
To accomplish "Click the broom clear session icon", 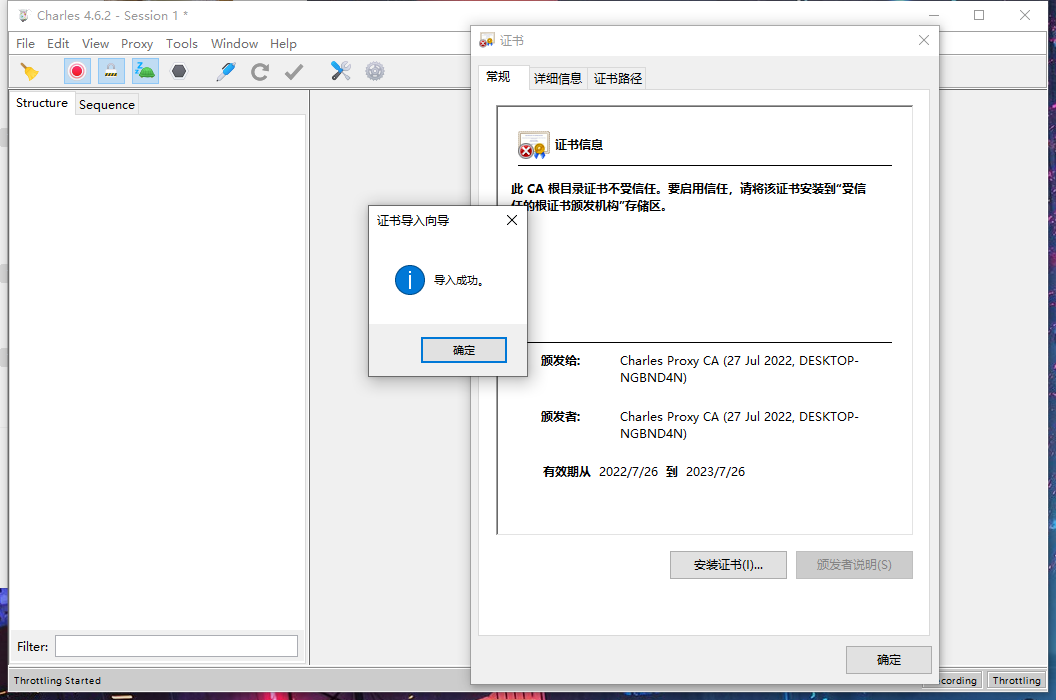I will point(30,71).
